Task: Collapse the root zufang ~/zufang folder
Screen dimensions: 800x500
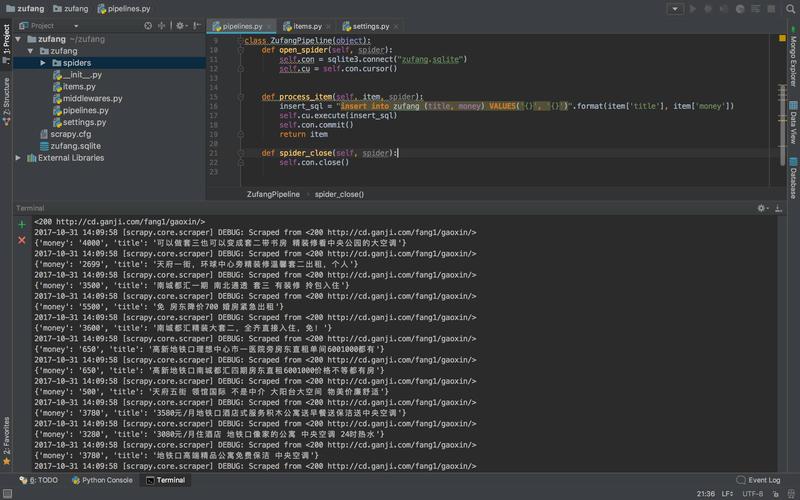Action: click(18, 39)
